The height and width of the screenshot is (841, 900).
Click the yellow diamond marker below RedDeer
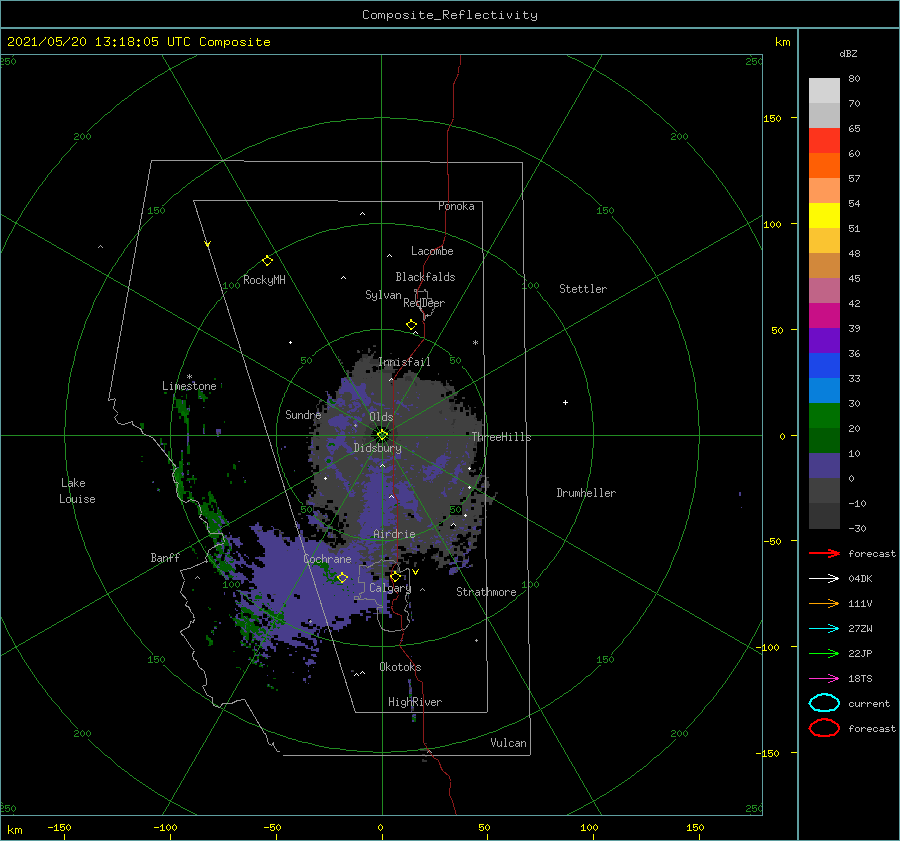[x=411, y=325]
